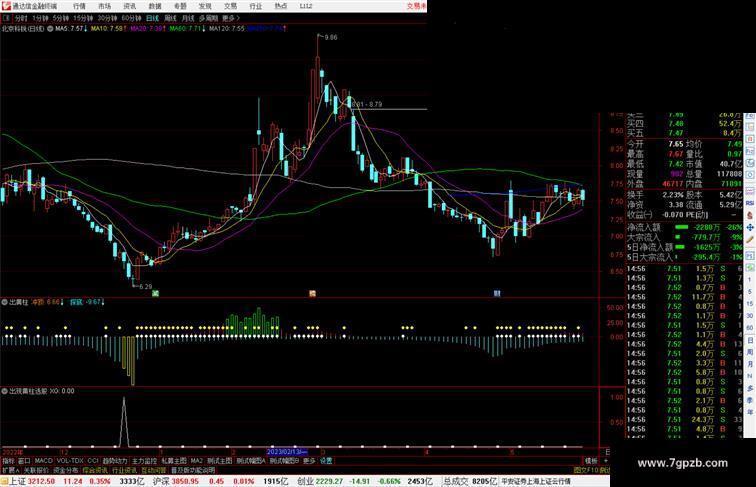
Task: Select the 周 period shortcut in right sidebar
Action: click(x=750, y=352)
